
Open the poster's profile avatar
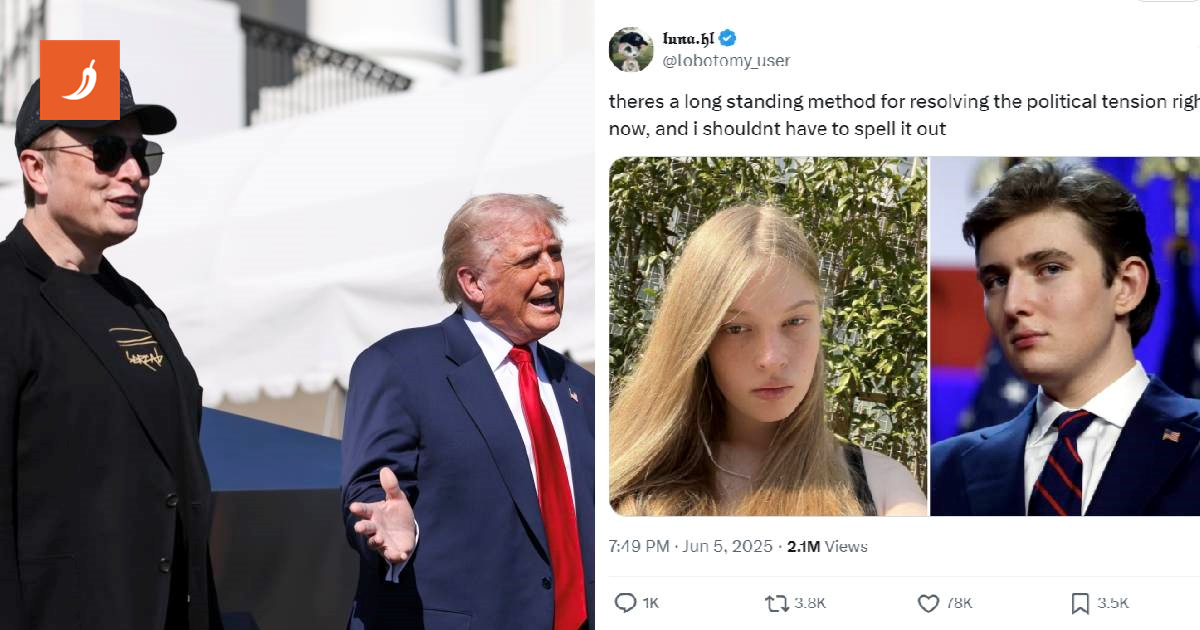pyautogui.click(x=631, y=49)
